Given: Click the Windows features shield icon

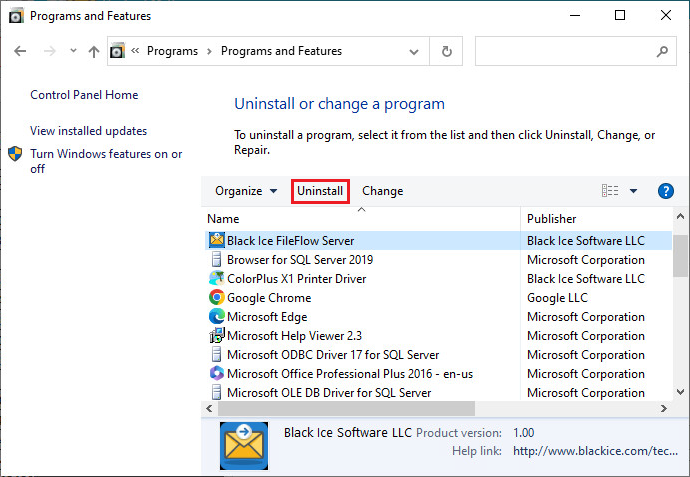Looking at the screenshot, I should 15,154.
